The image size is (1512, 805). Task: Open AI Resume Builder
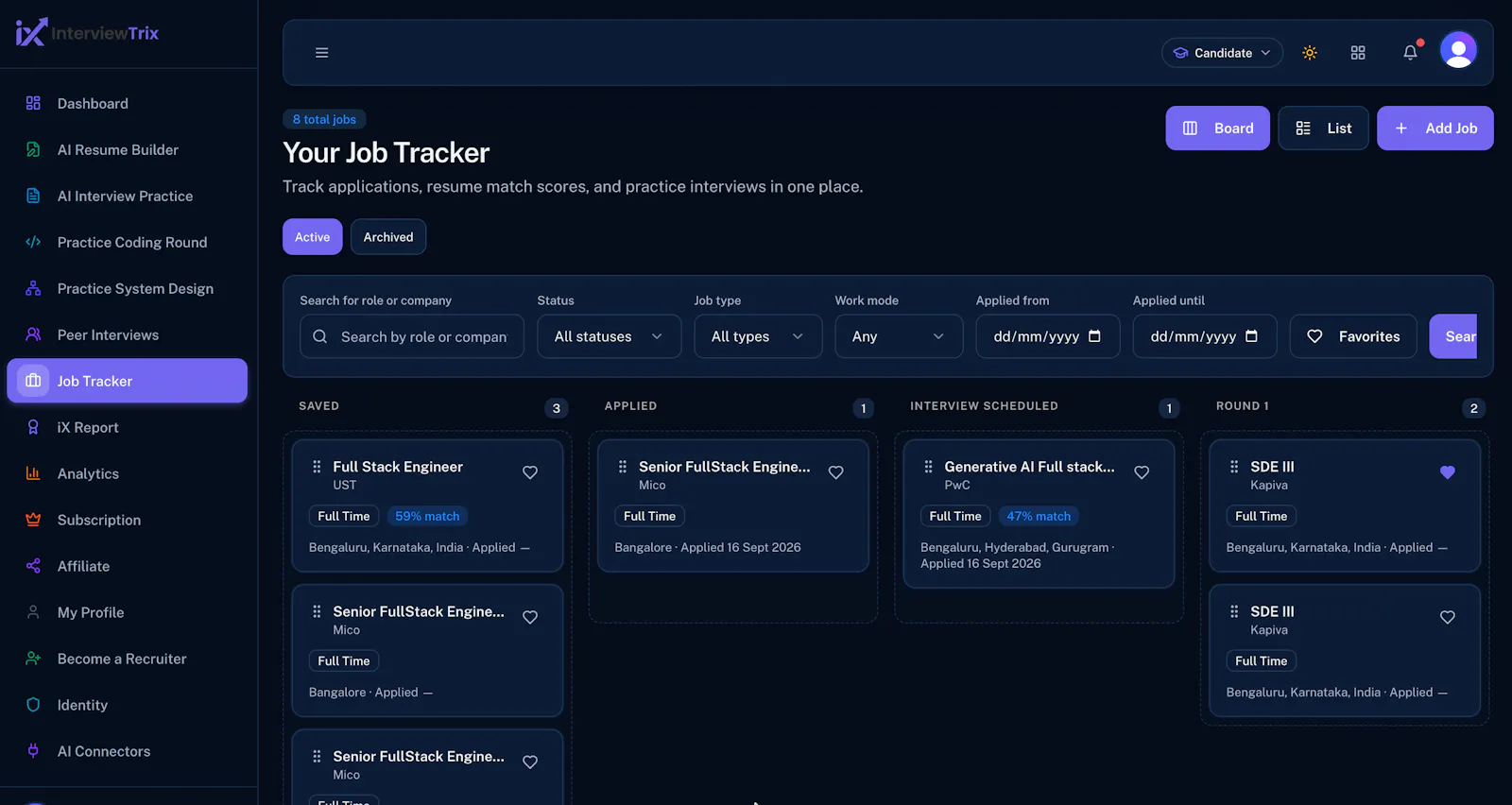128,150
